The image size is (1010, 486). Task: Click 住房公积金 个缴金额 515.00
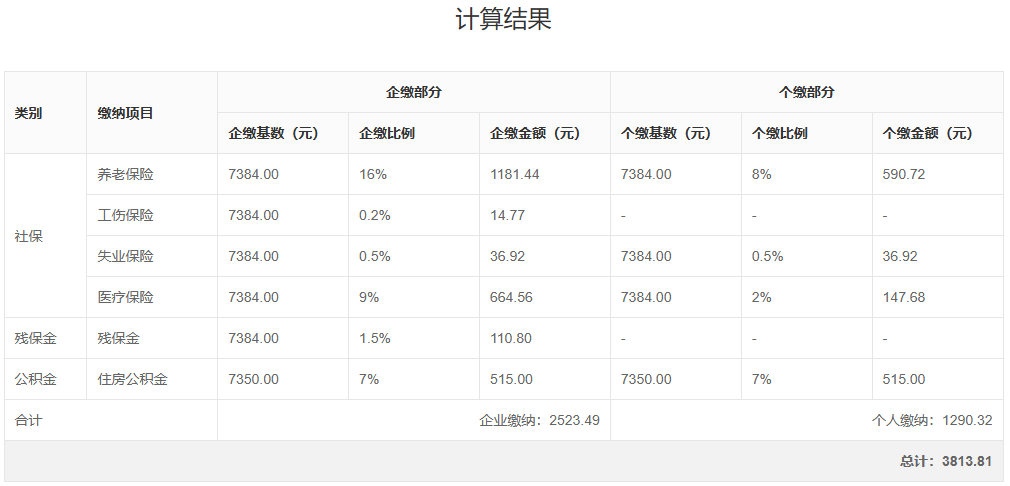[x=904, y=380]
